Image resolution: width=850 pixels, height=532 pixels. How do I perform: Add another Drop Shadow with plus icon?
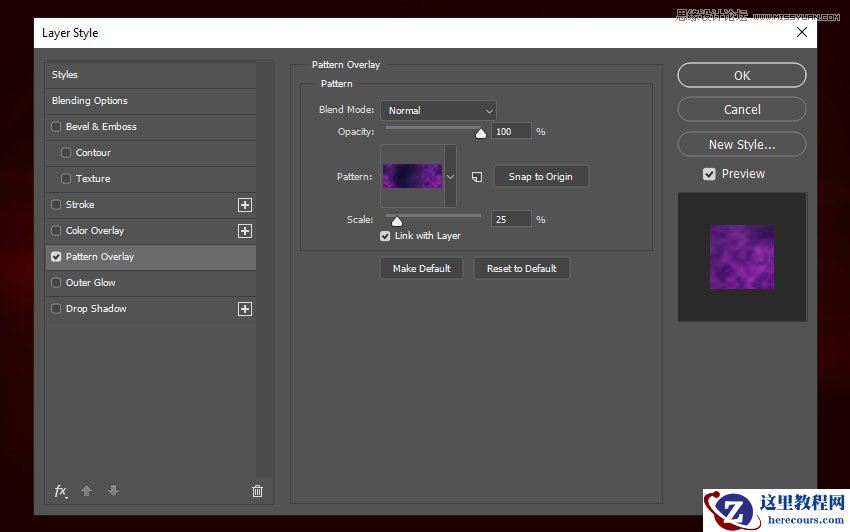tap(244, 309)
